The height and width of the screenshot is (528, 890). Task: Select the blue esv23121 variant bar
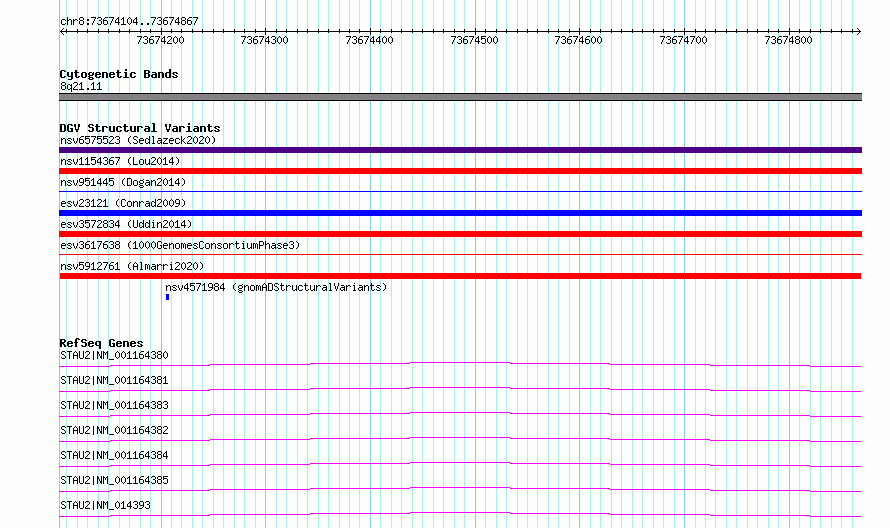click(460, 213)
